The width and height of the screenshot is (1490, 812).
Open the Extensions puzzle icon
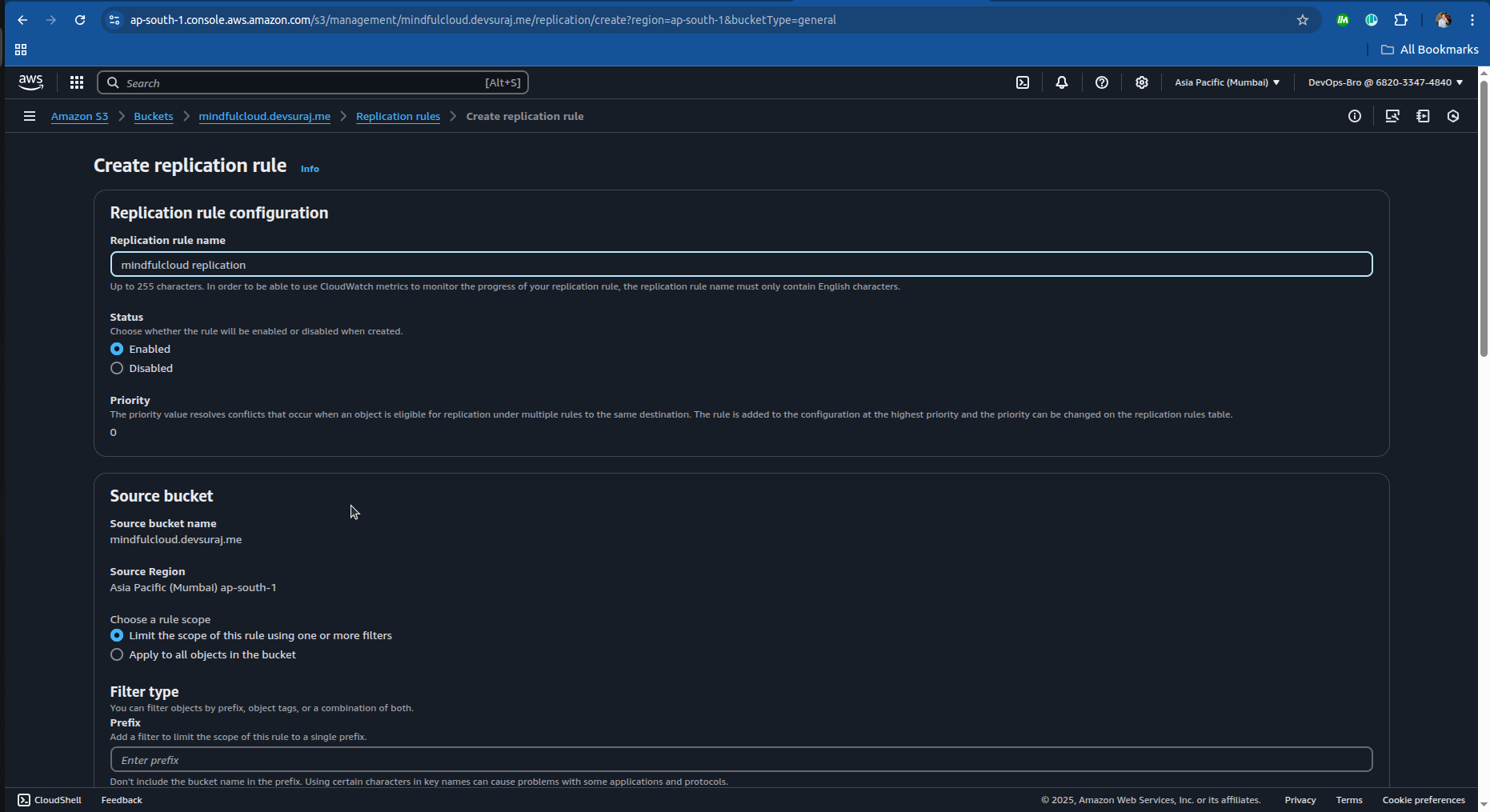click(1400, 20)
